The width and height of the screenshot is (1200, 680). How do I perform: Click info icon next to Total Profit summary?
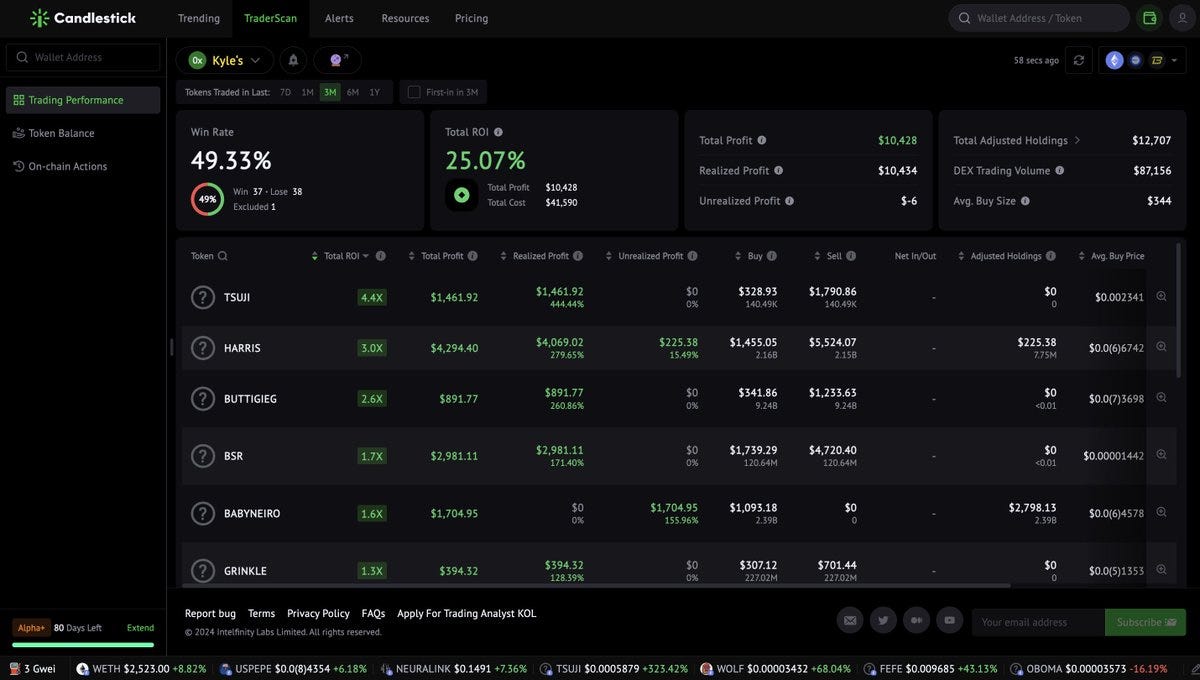(762, 141)
